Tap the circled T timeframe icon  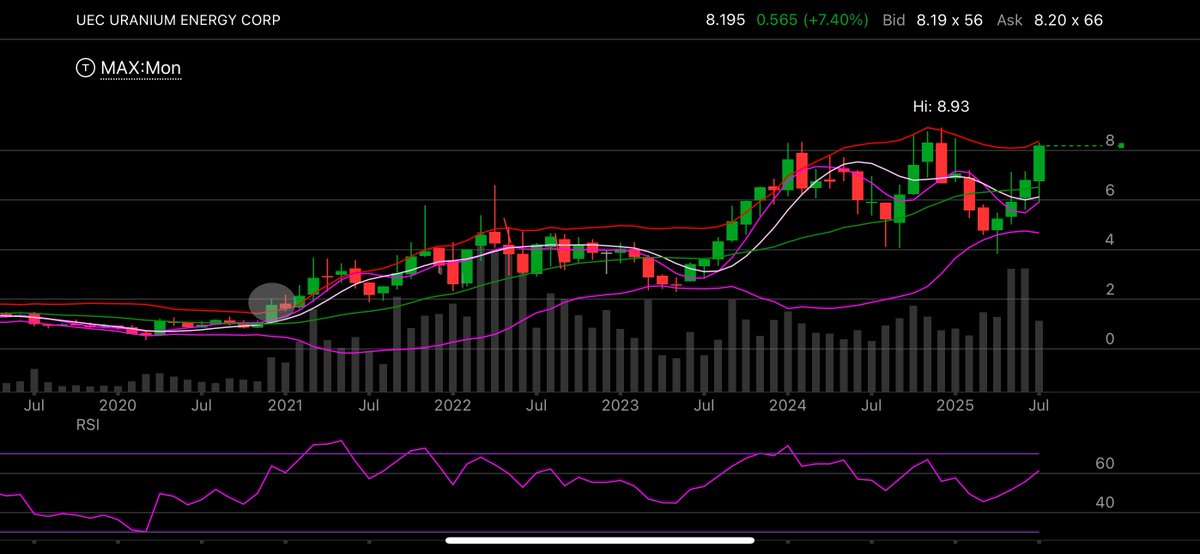85,68
